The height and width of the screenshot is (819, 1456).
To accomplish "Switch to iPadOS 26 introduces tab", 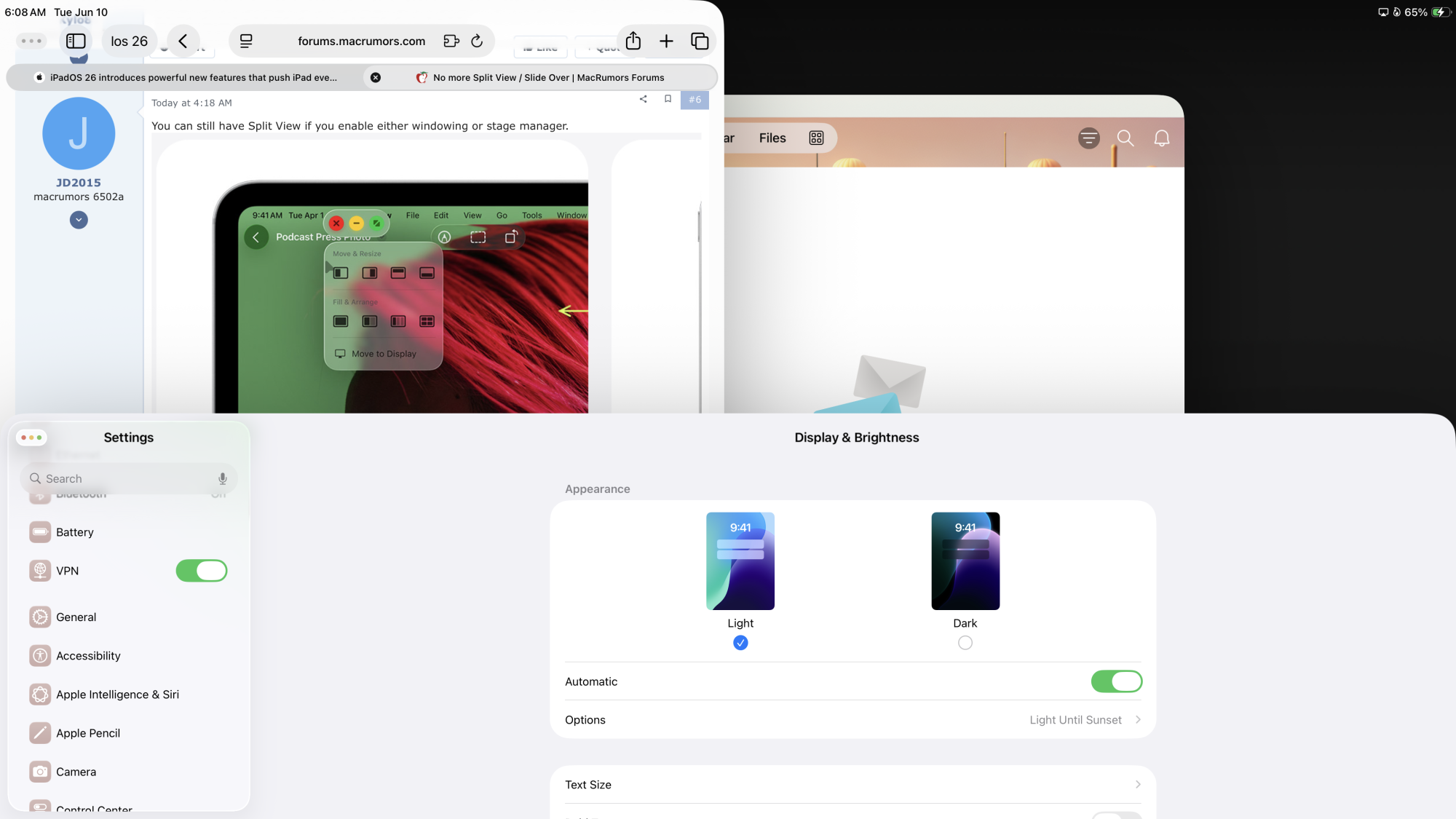I will pos(186,77).
